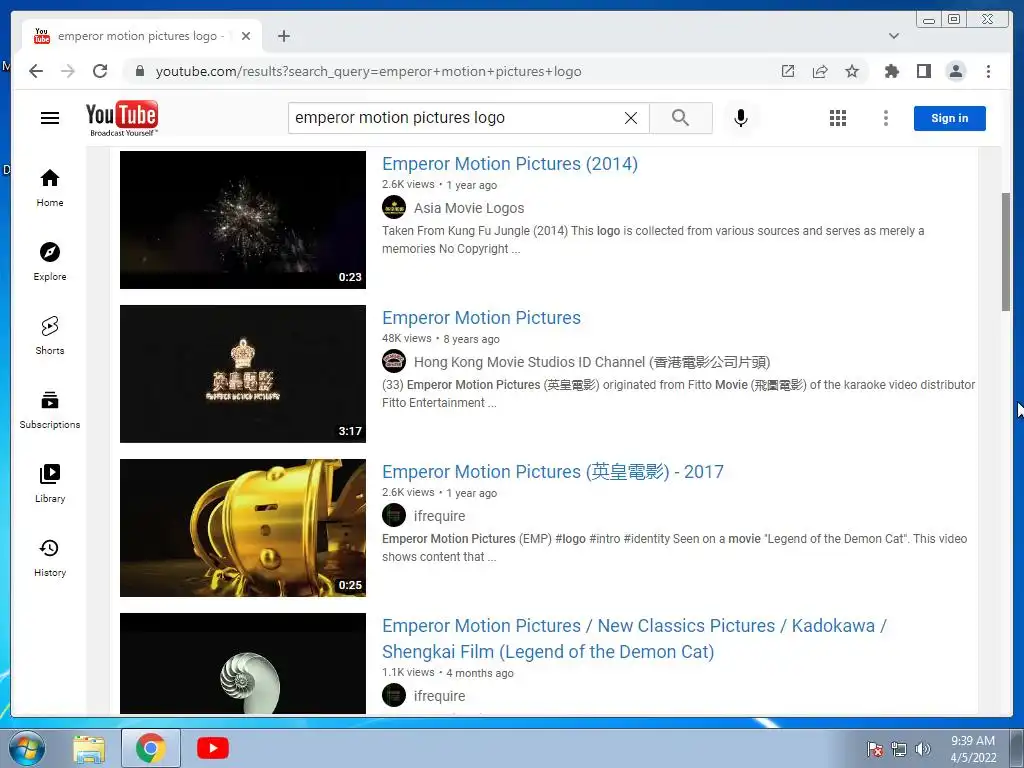Viewport: 1024px width, 768px height.
Task: Click Hong Kong Movie Studios channel avatar
Action: point(394,361)
